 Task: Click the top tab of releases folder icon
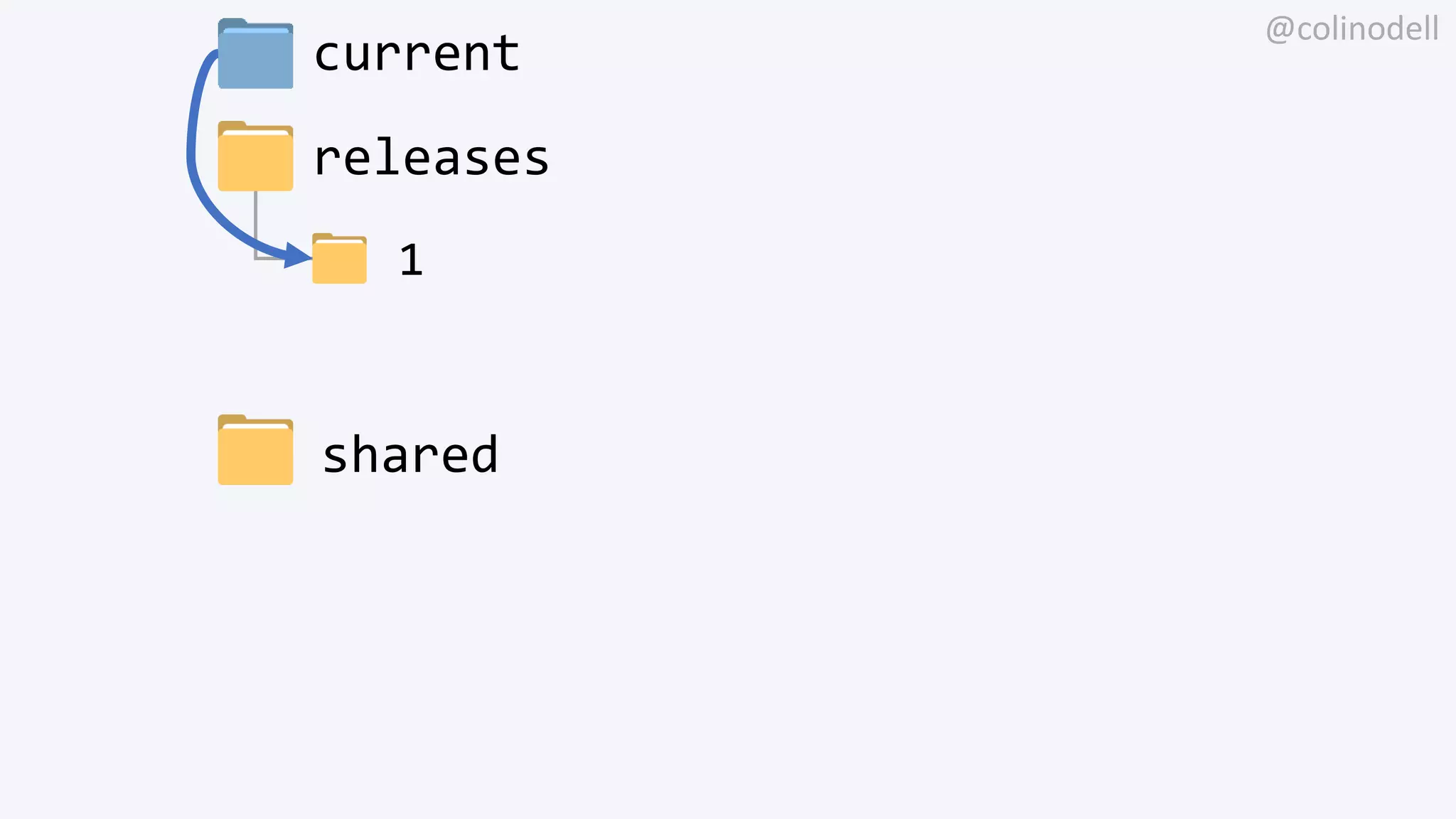click(x=232, y=127)
